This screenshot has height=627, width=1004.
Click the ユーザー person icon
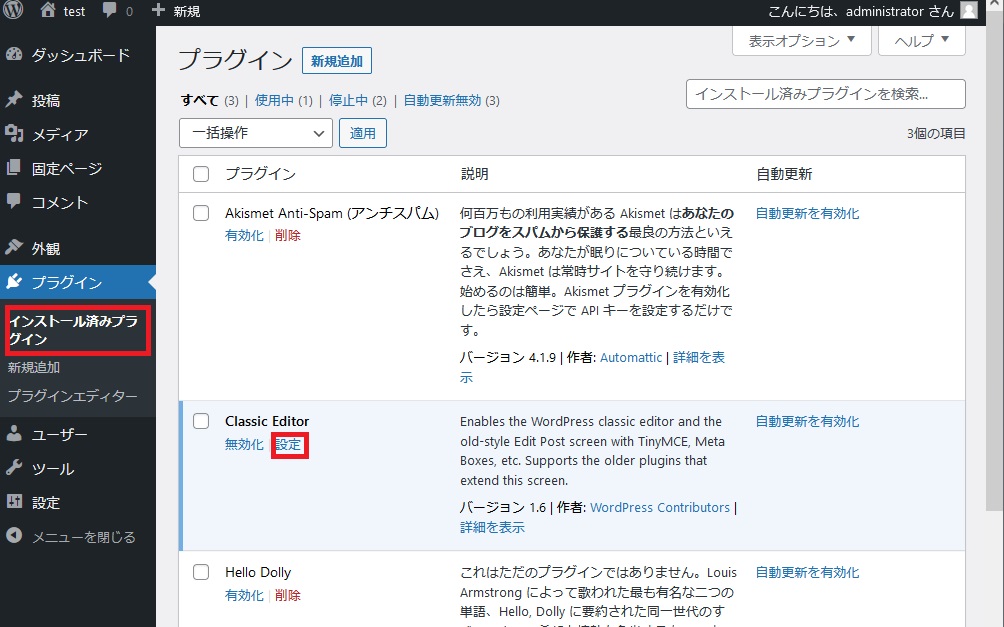coord(14,434)
